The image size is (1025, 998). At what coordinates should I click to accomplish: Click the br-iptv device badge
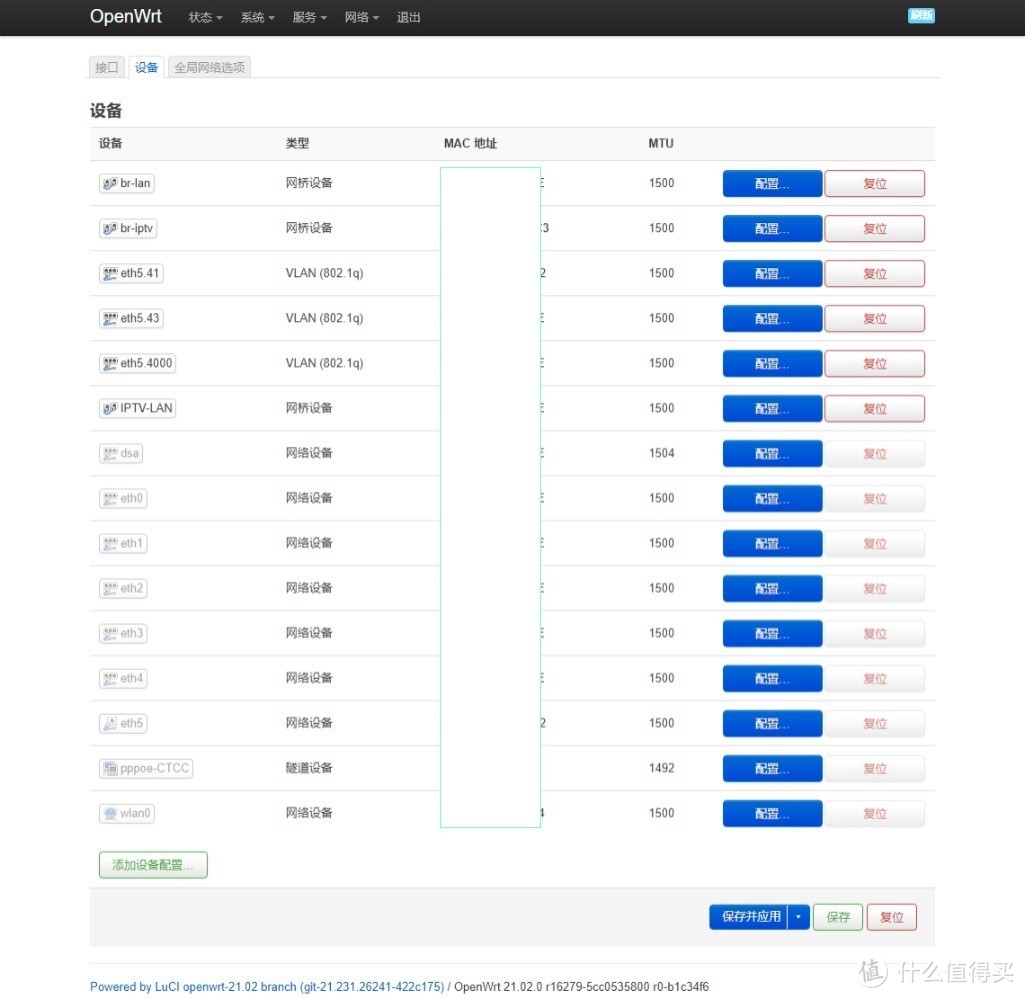coord(128,229)
